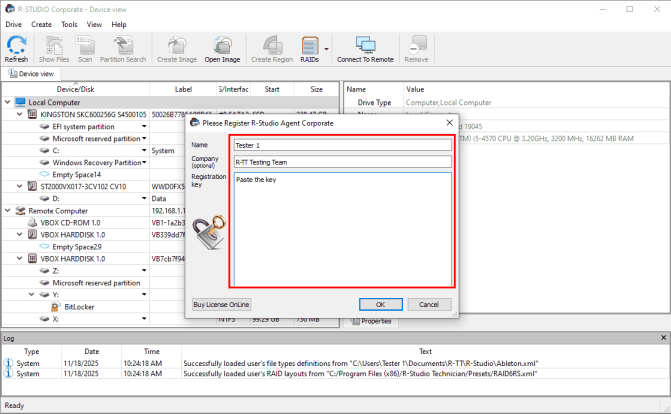Click the Open Image toolbar icon
Screen dimensions: 671x414
(222, 49)
